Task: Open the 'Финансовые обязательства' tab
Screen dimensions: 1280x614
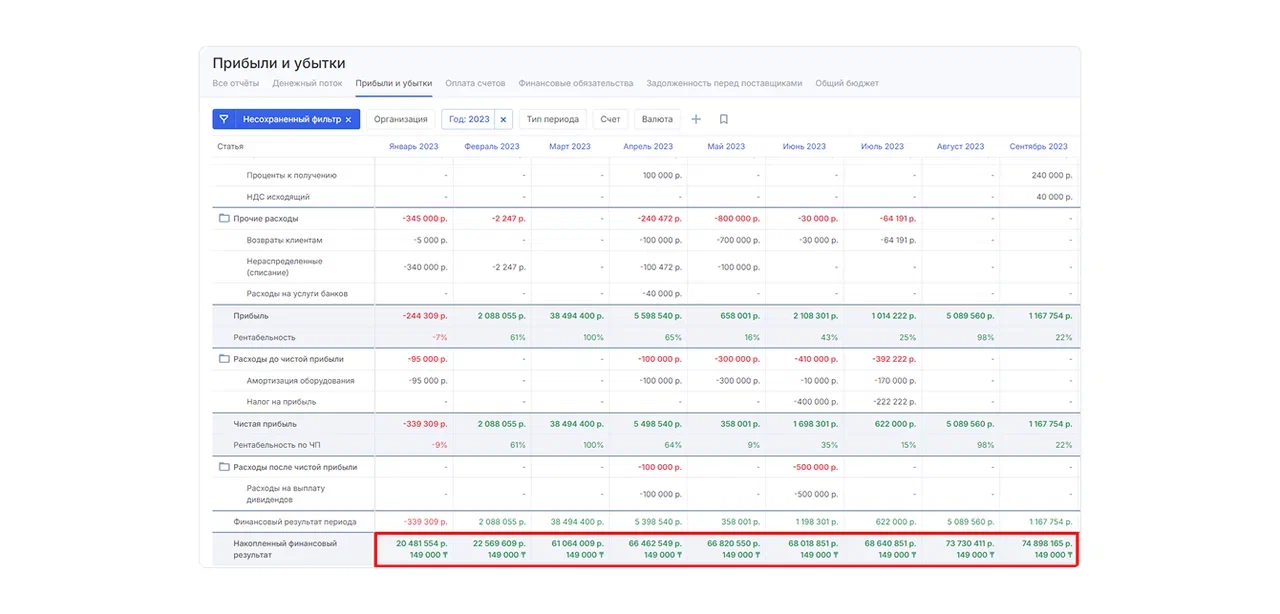Action: [575, 83]
